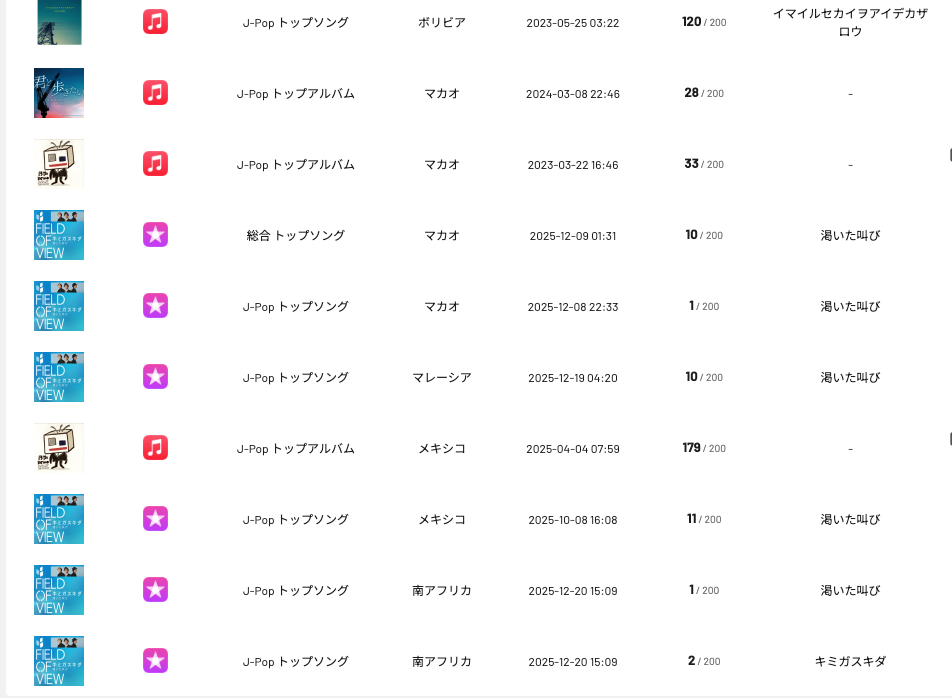Open FIELD OF VIEW cover in マレーシア row
This screenshot has width=952, height=698.
pyautogui.click(x=59, y=377)
